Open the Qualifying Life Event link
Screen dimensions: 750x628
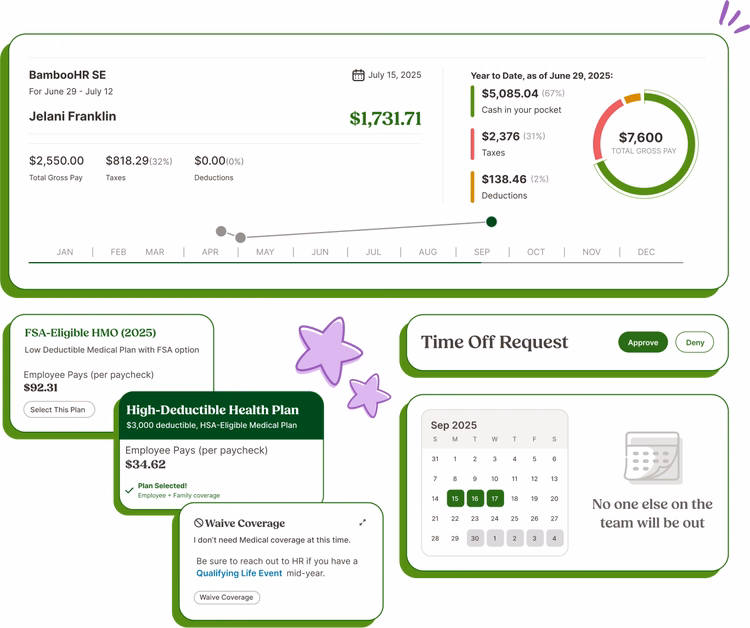239,574
